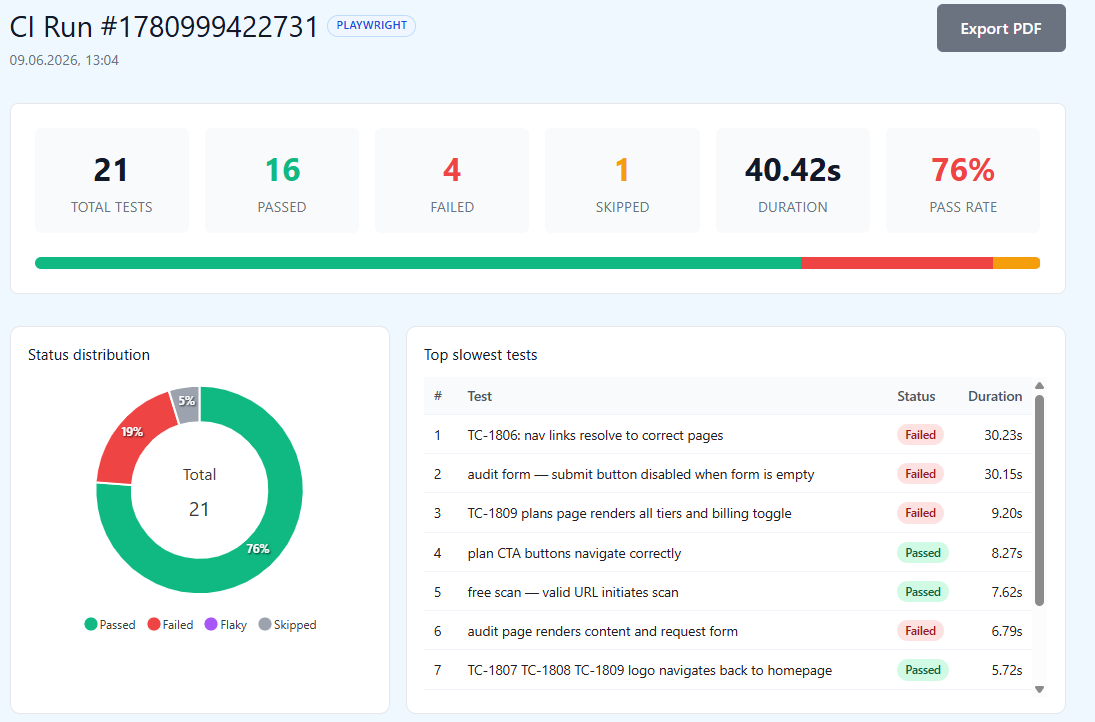Click the run date 09.06.2026, 13:04
Screen dimensions: 1095x722
[64, 60]
